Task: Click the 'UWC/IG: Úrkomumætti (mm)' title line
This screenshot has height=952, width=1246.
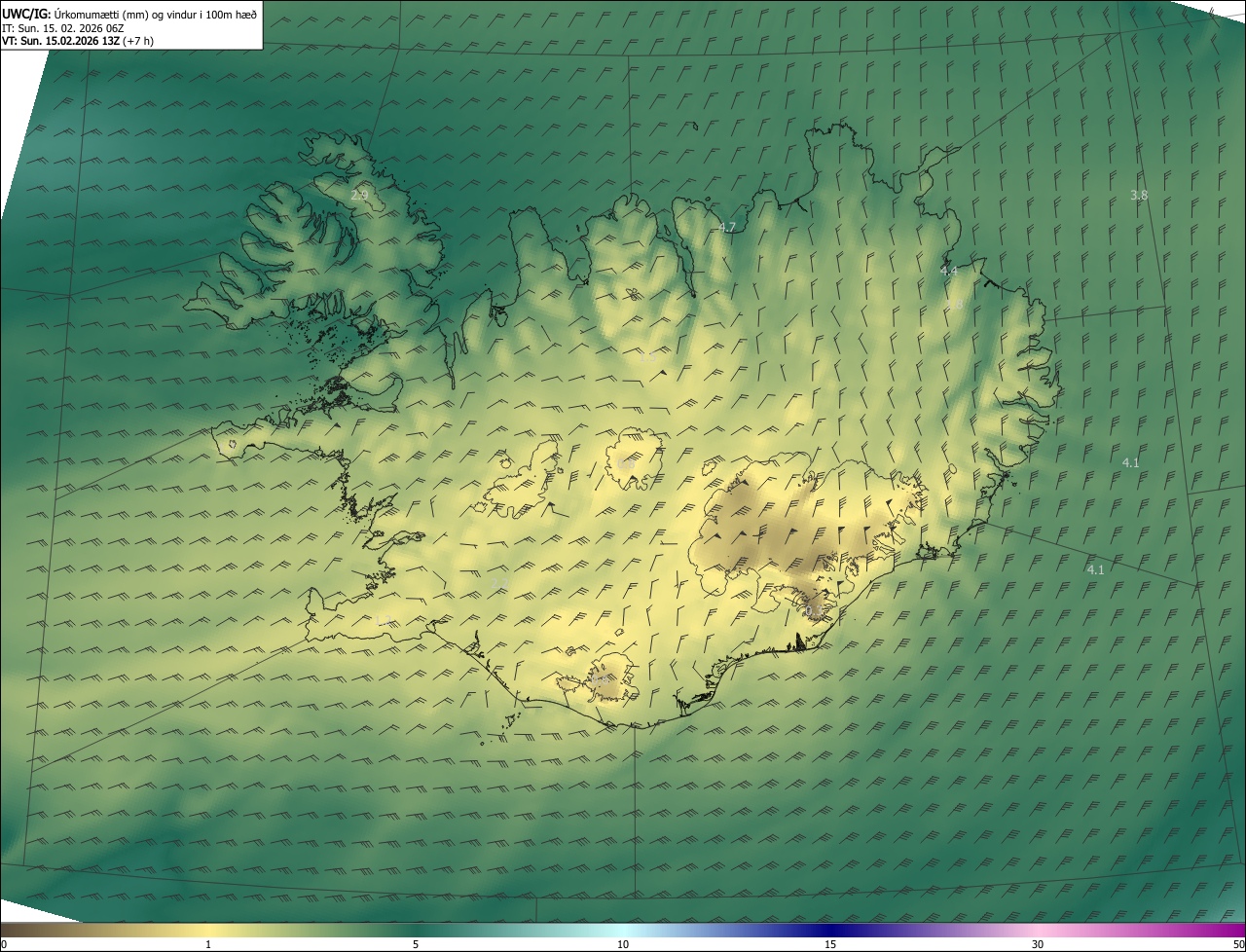Action: [x=129, y=14]
